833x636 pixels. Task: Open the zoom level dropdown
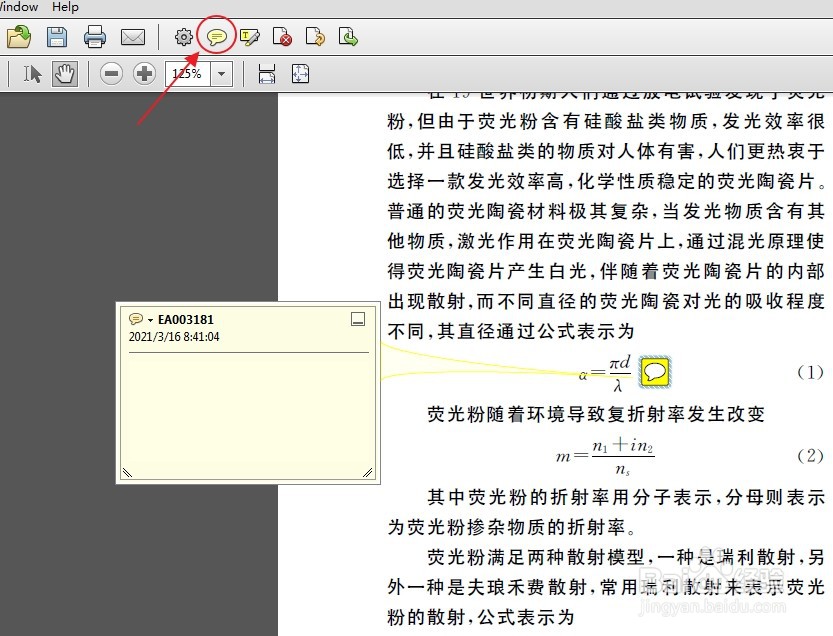point(222,73)
